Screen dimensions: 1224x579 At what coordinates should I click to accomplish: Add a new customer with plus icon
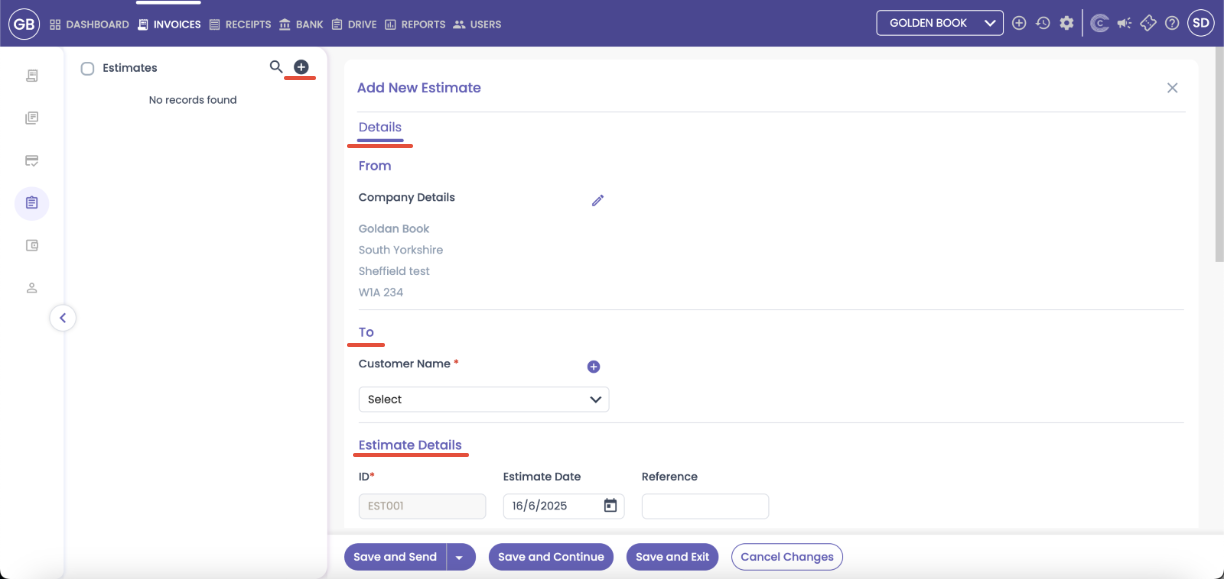point(593,367)
